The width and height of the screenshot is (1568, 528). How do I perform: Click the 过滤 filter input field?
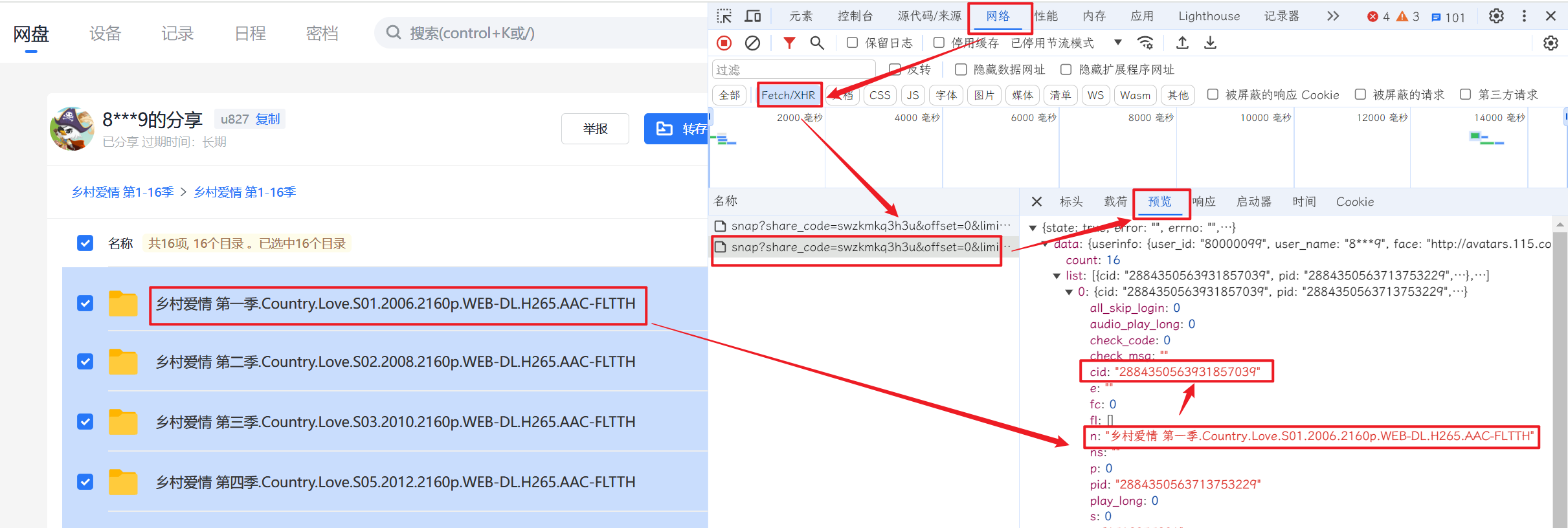pyautogui.click(x=793, y=70)
